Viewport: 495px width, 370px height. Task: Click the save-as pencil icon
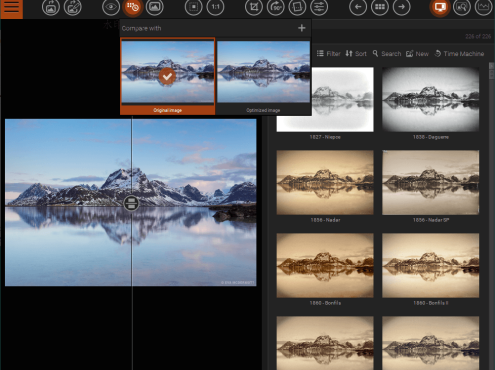pyautogui.click(x=72, y=7)
